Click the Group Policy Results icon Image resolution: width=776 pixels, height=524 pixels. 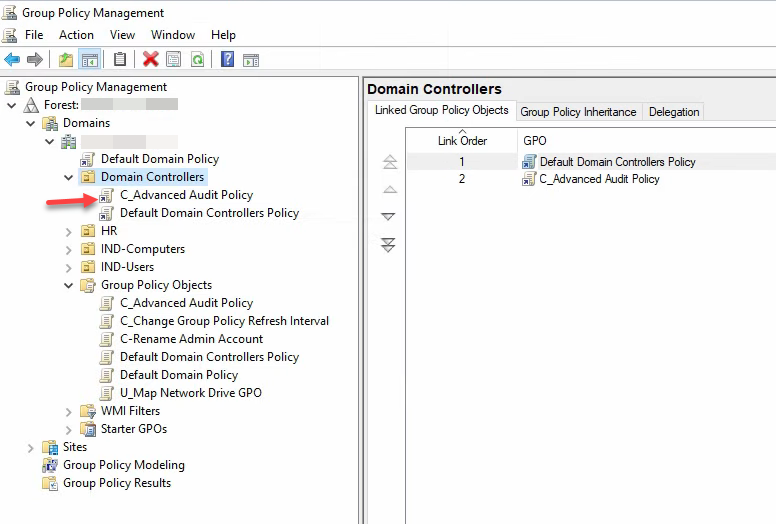click(x=50, y=483)
